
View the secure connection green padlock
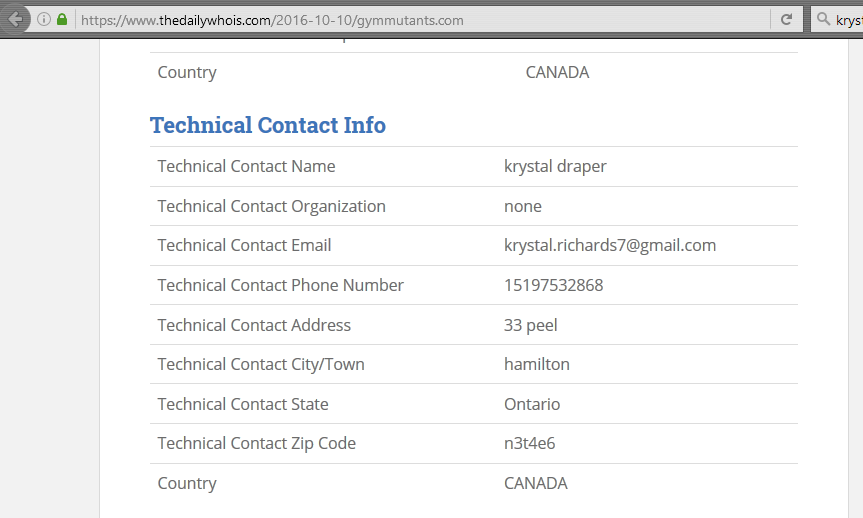(x=62, y=20)
